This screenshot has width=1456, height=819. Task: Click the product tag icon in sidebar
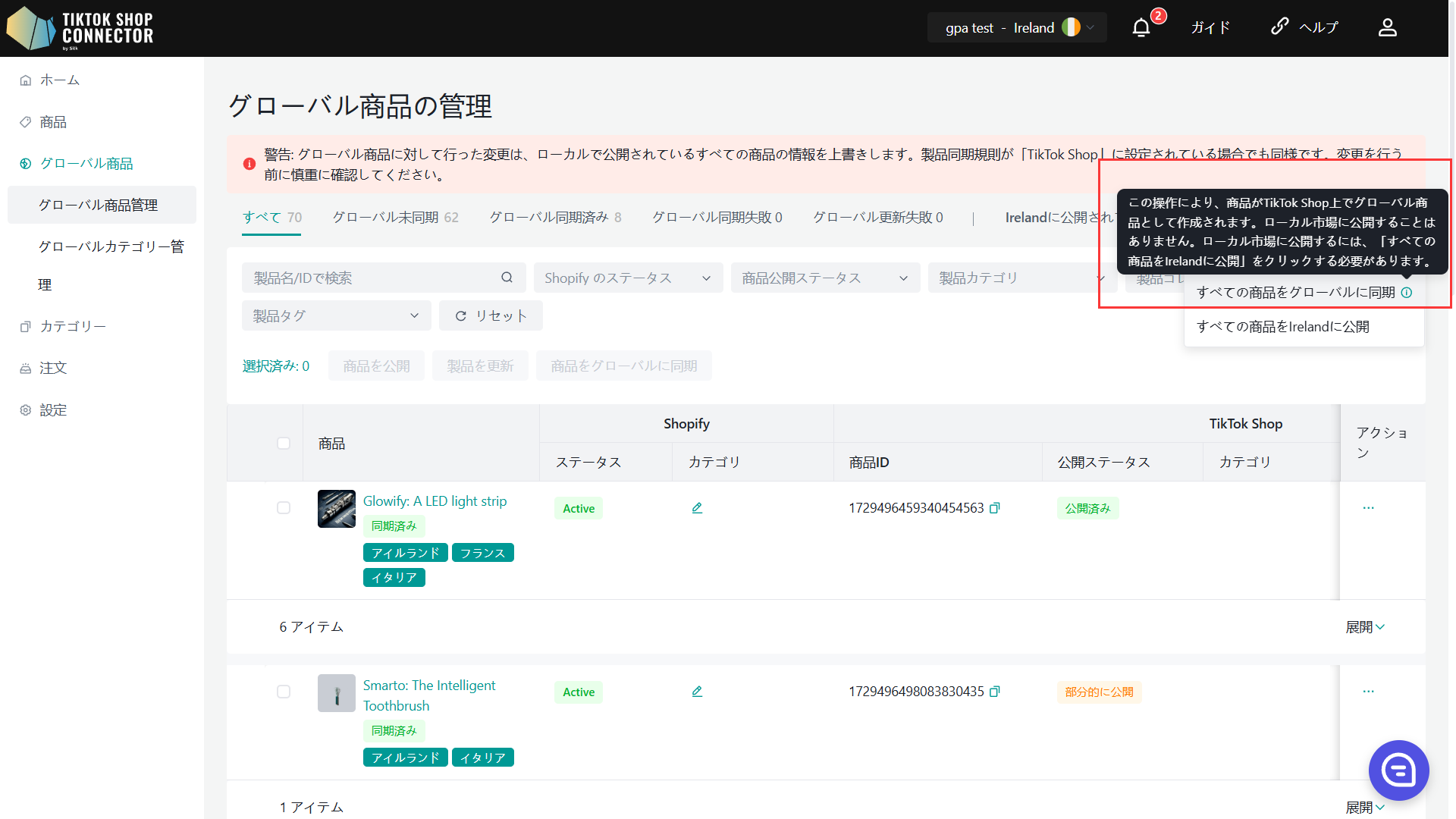pyautogui.click(x=26, y=122)
